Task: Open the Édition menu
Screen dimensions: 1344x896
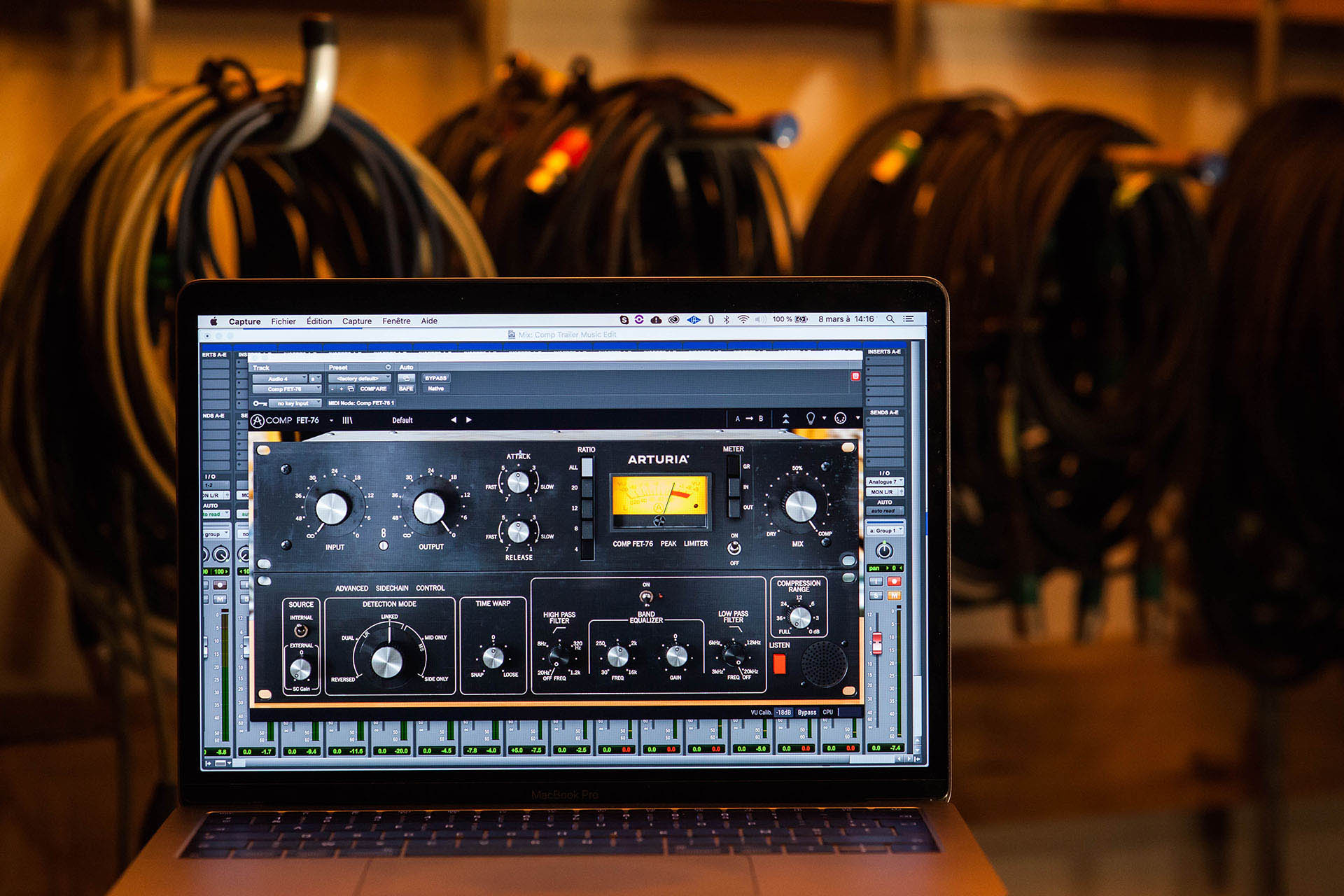Action: coord(319,321)
